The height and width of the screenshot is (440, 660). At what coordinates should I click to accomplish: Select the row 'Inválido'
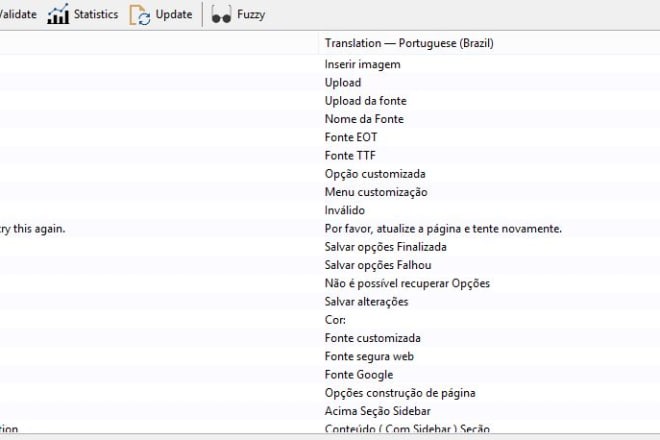click(344, 210)
